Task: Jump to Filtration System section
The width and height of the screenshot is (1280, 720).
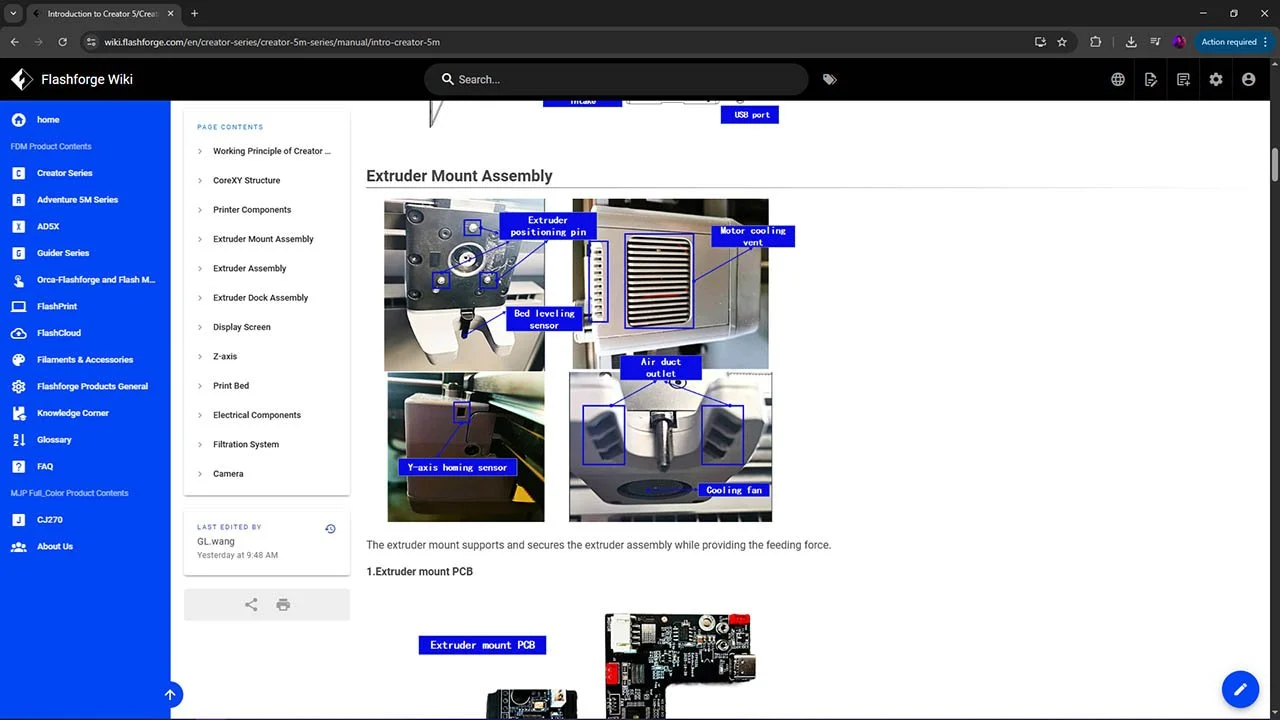Action: pyautogui.click(x=246, y=445)
